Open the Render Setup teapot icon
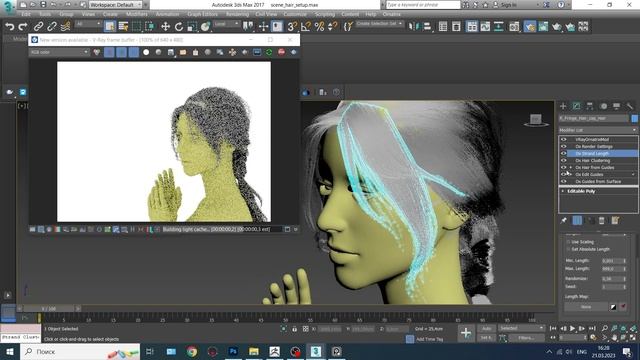 click(530, 27)
